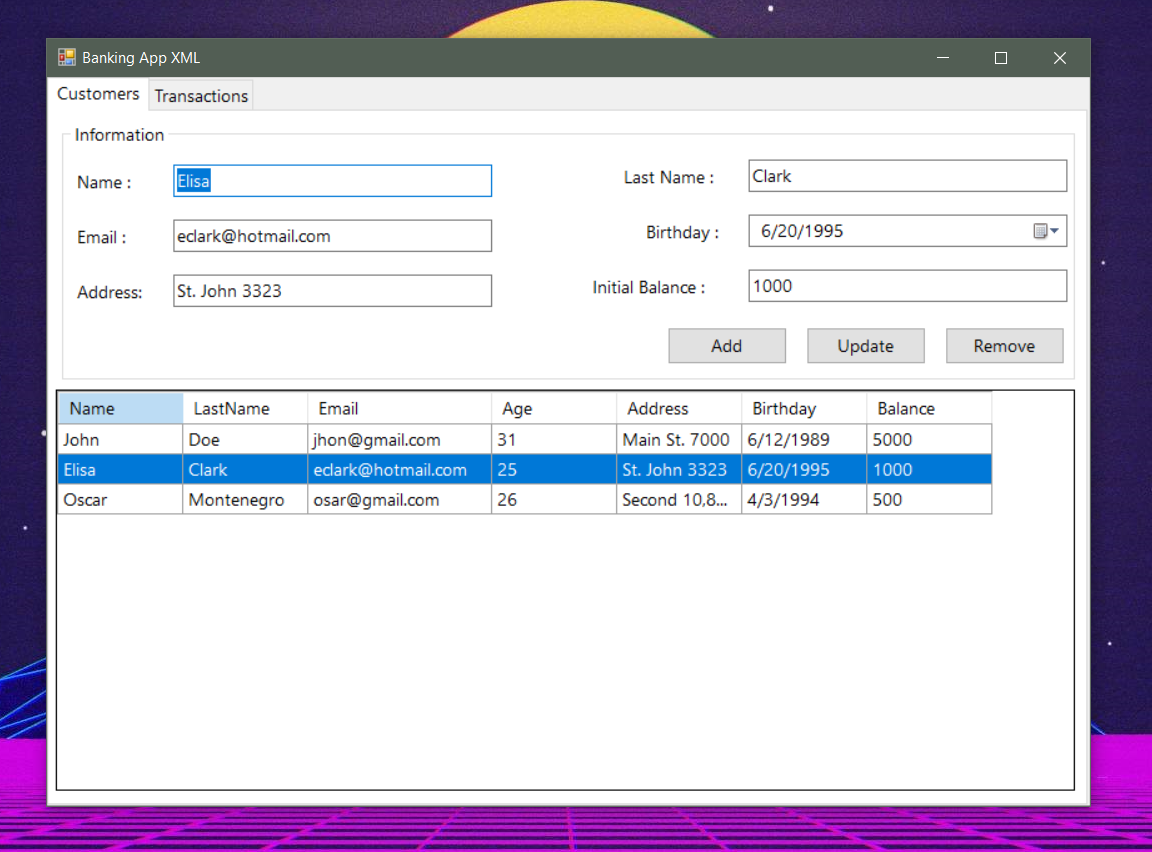
Task: Focus the Name field containing Elisa
Action: (332, 181)
